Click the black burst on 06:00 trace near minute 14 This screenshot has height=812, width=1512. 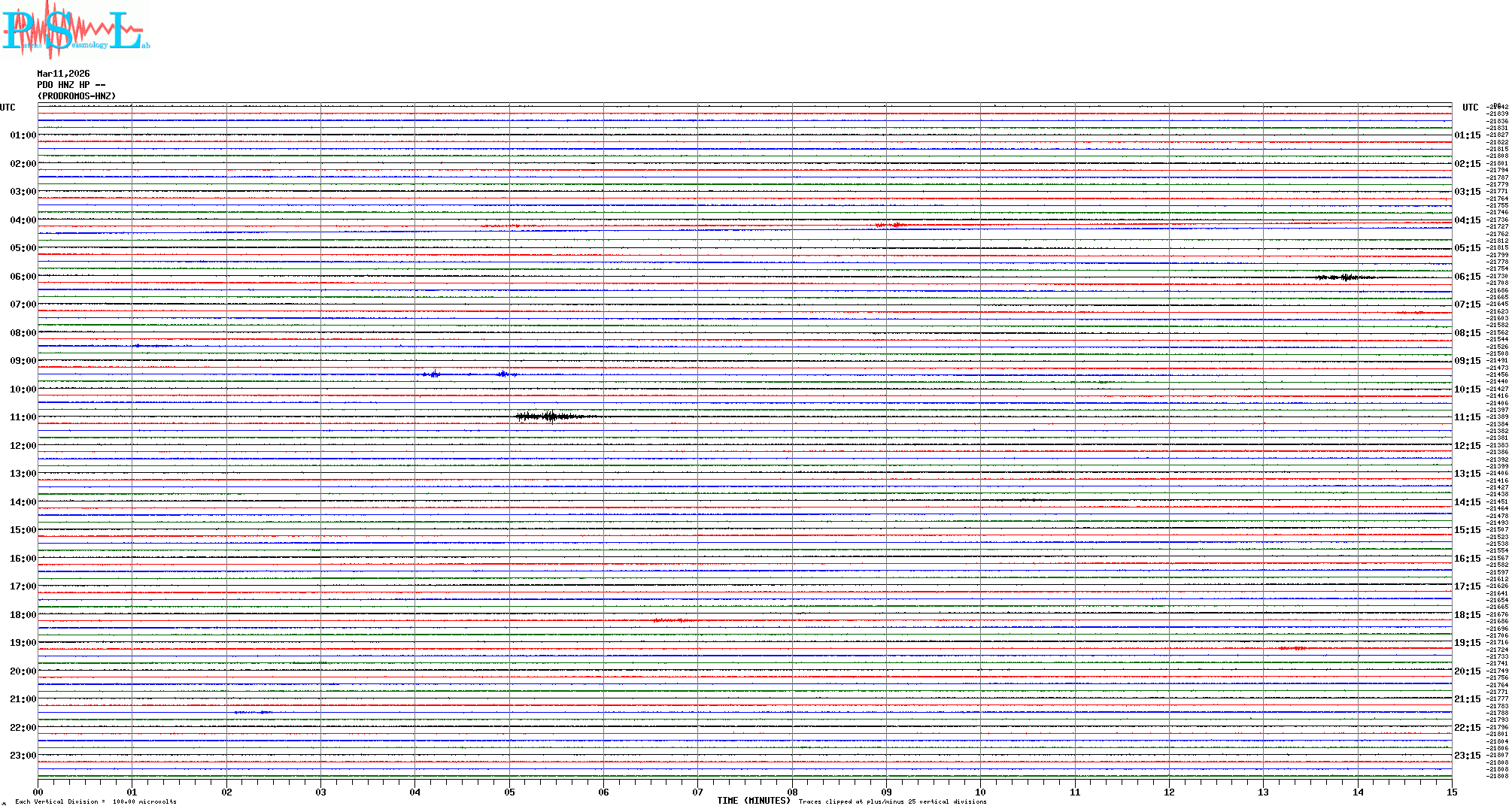click(x=1345, y=277)
